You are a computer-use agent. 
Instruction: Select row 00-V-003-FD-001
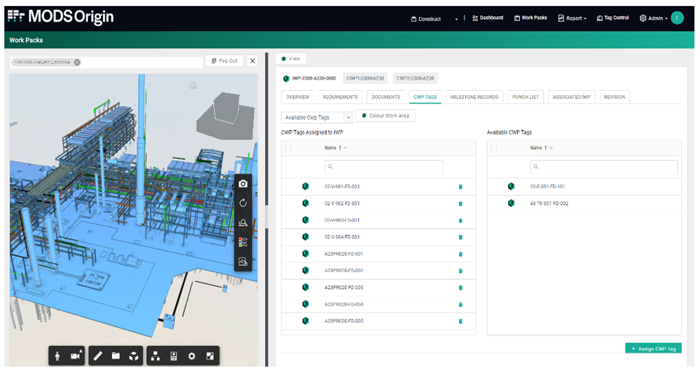pyautogui.click(x=379, y=220)
